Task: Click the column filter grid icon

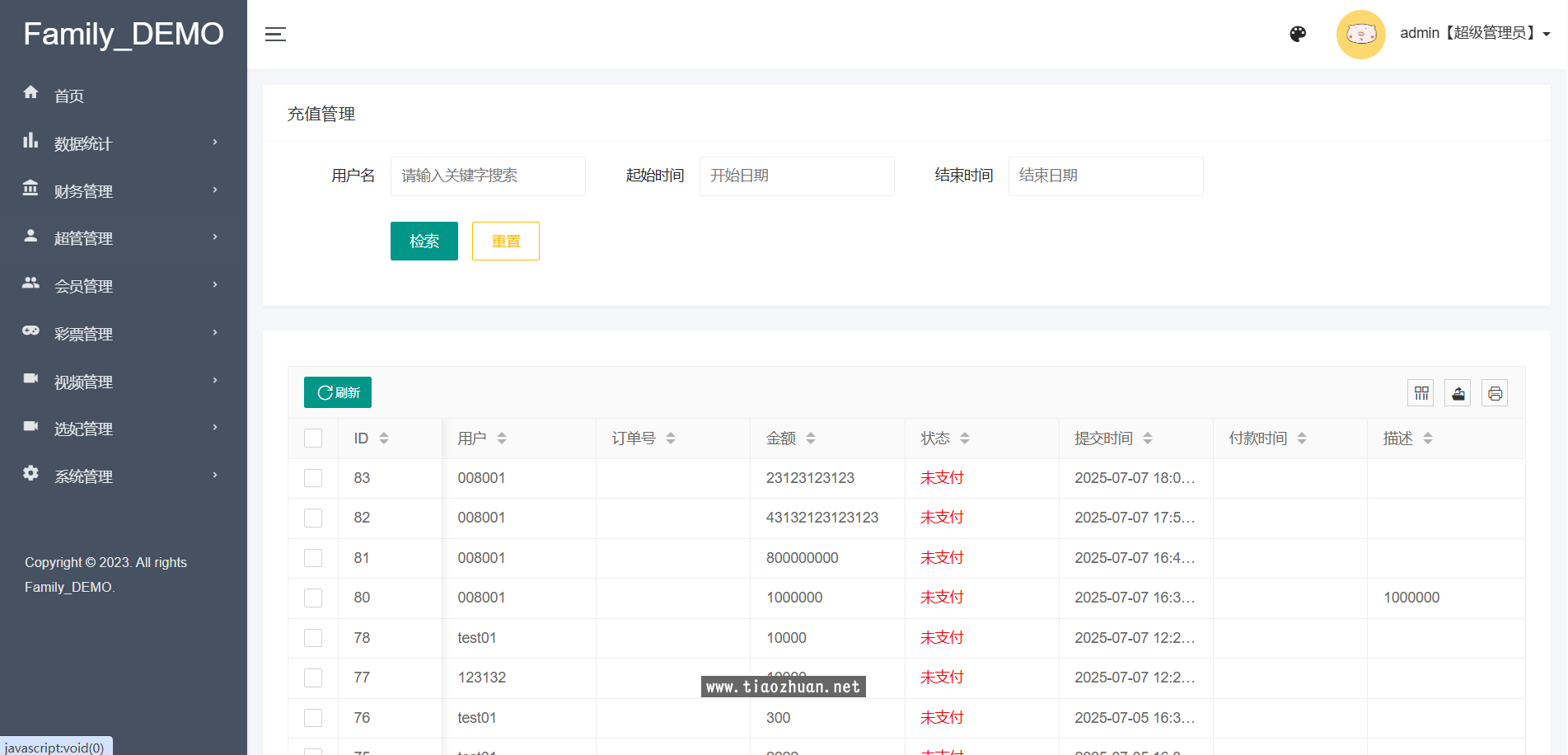Action: point(1421,393)
